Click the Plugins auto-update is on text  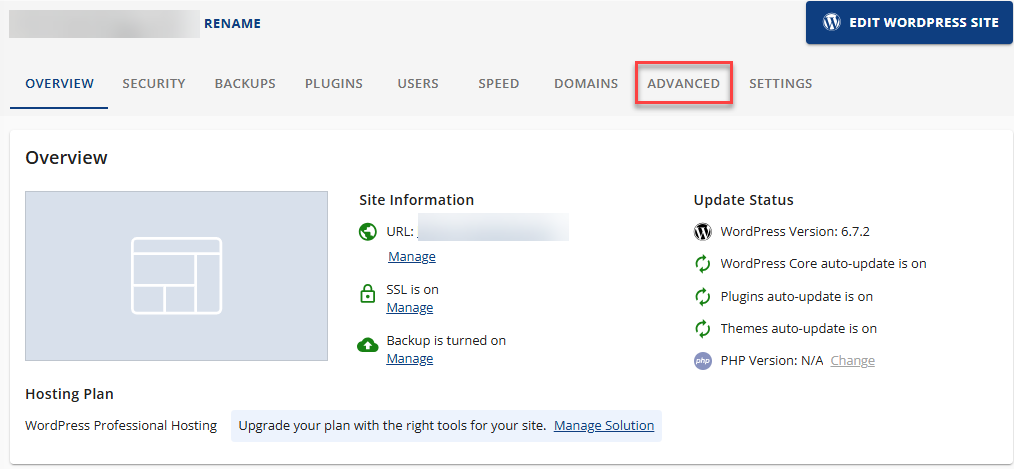[797, 297]
